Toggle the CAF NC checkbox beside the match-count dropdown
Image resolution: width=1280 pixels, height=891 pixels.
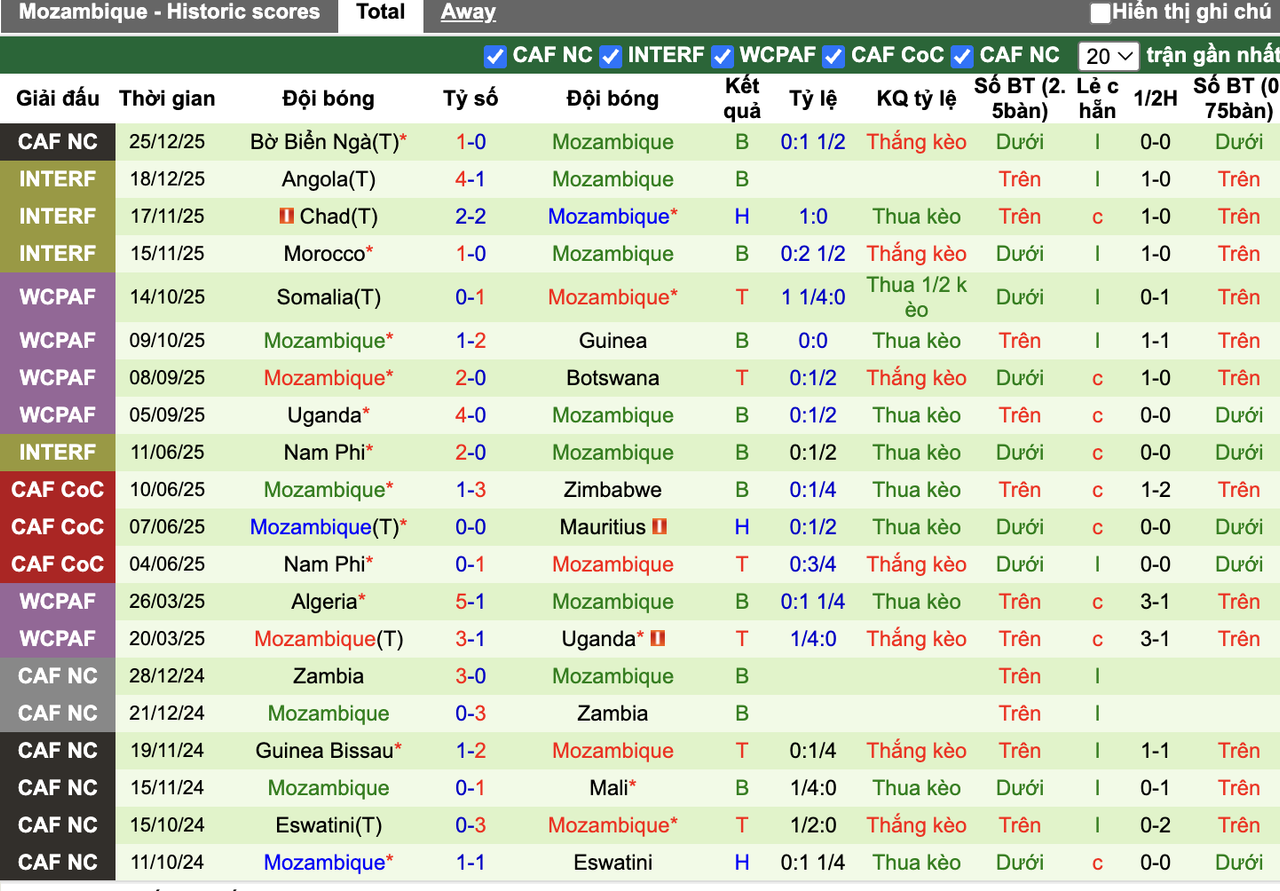point(962,56)
